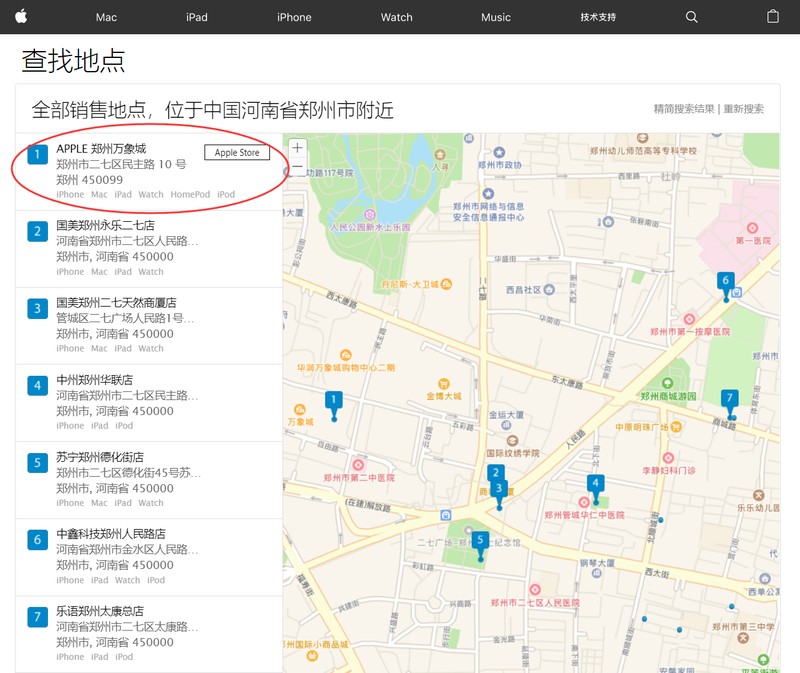Select map pin number 1
800x673 pixels.
click(334, 406)
